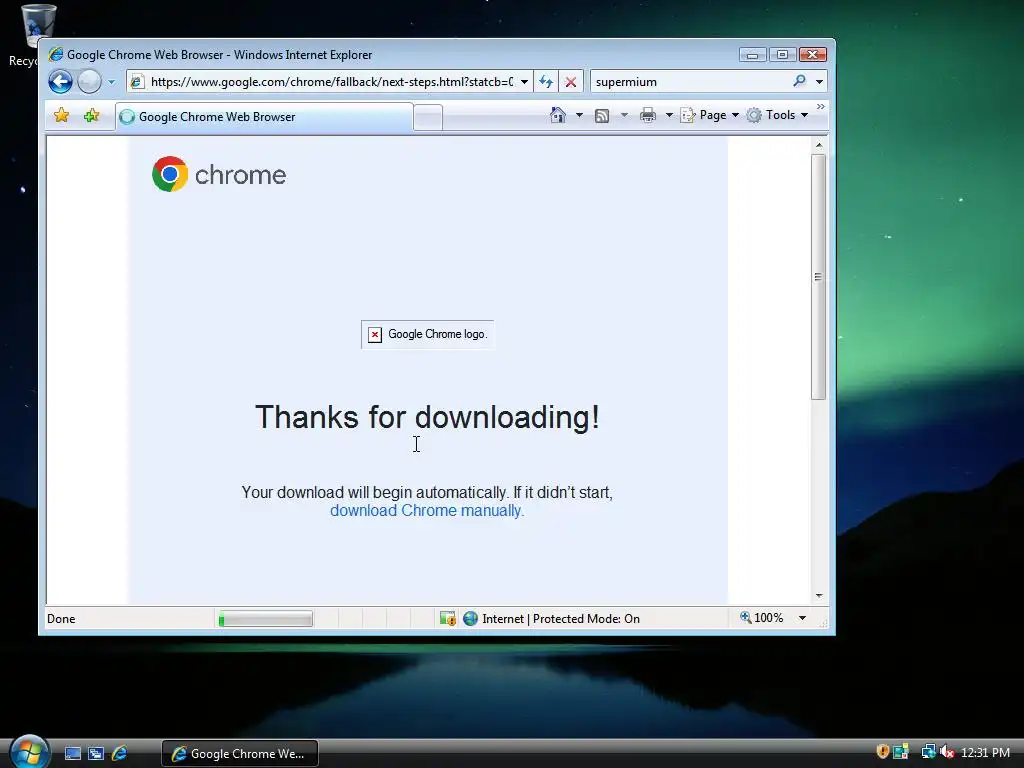1024x768 pixels.
Task: Launch Internet Explorer from quick launch
Action: pyautogui.click(x=120, y=754)
